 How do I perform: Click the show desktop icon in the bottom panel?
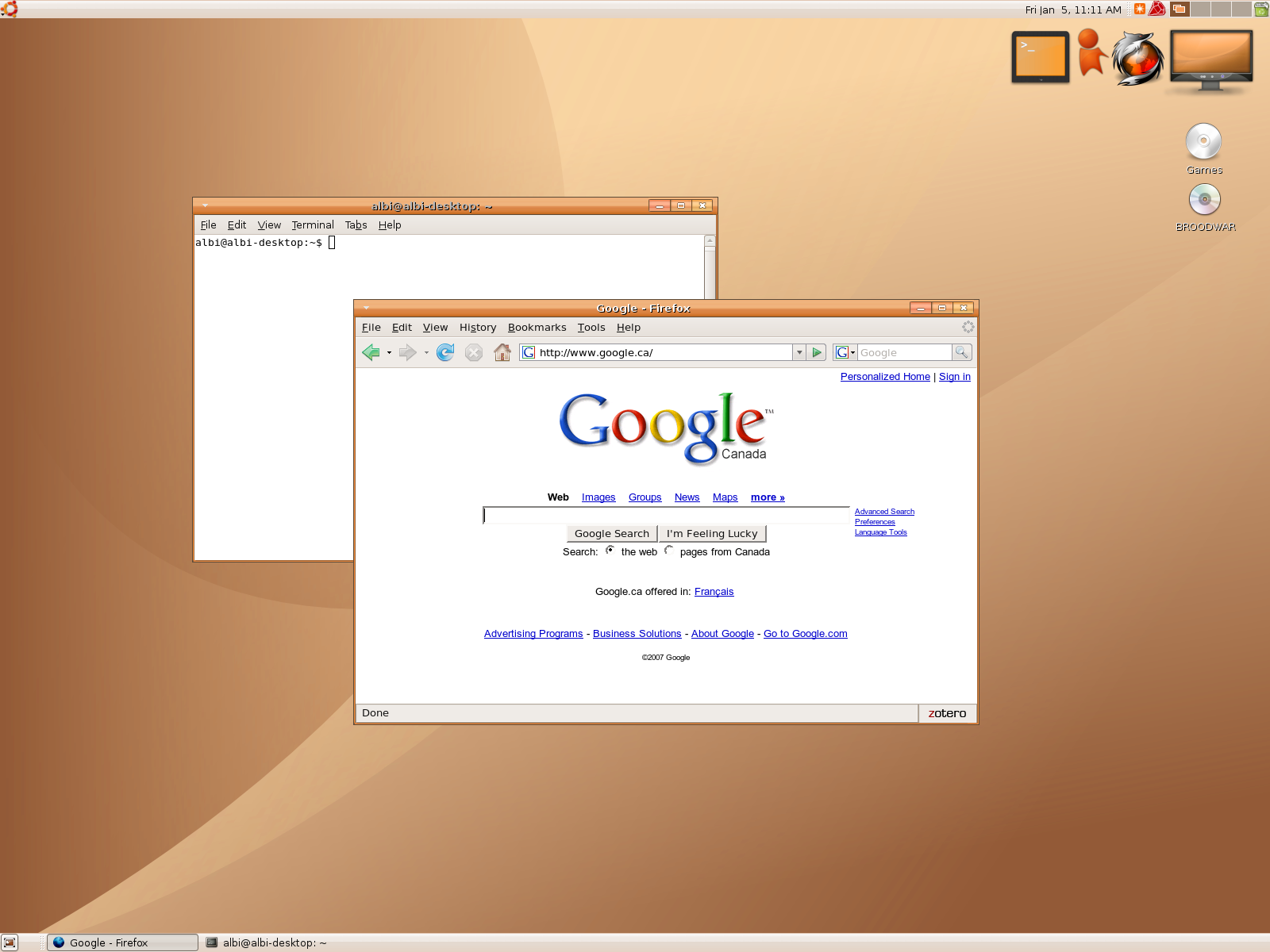click(x=10, y=942)
